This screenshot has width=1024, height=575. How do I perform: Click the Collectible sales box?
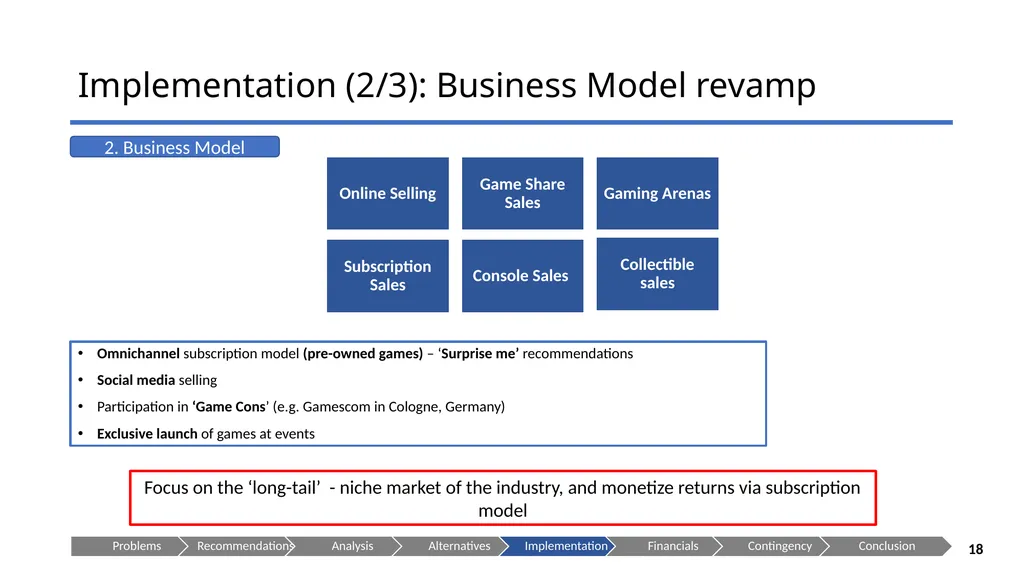coord(657,274)
